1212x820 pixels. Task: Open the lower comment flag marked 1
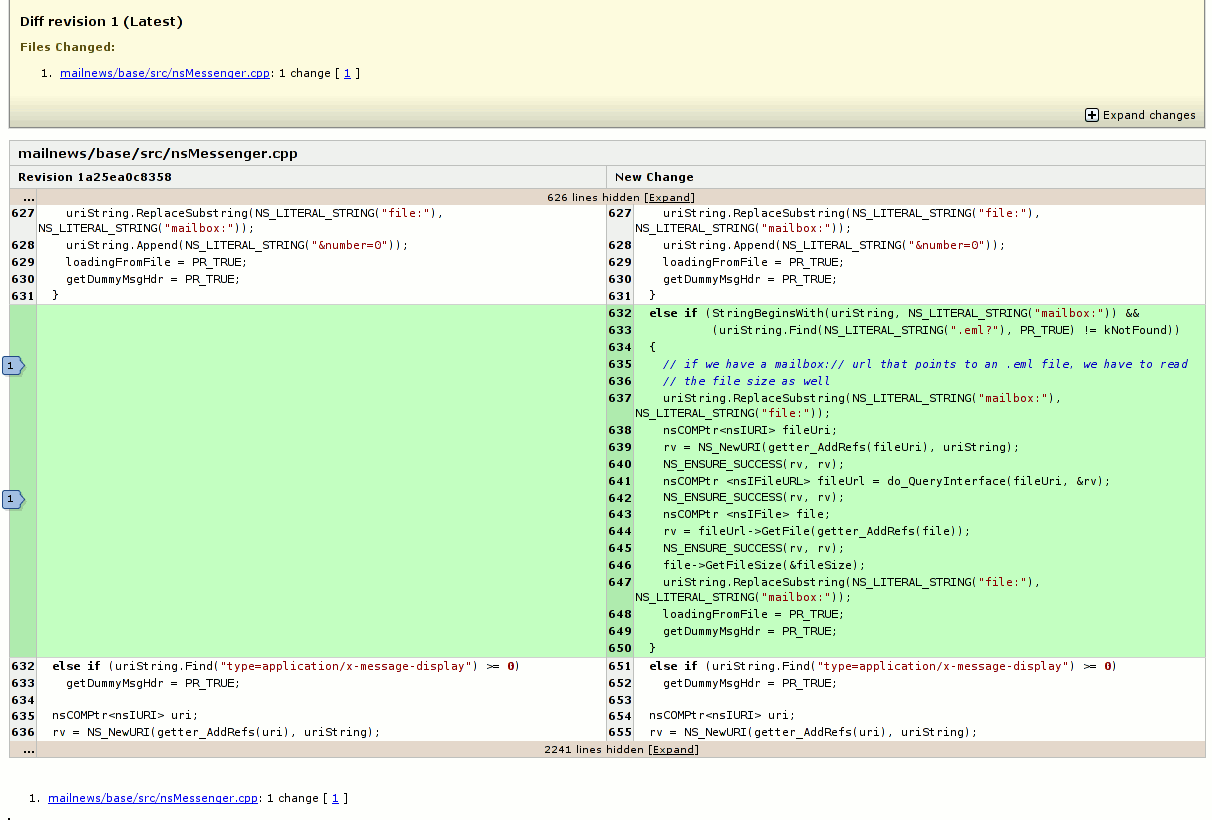click(x=12, y=498)
